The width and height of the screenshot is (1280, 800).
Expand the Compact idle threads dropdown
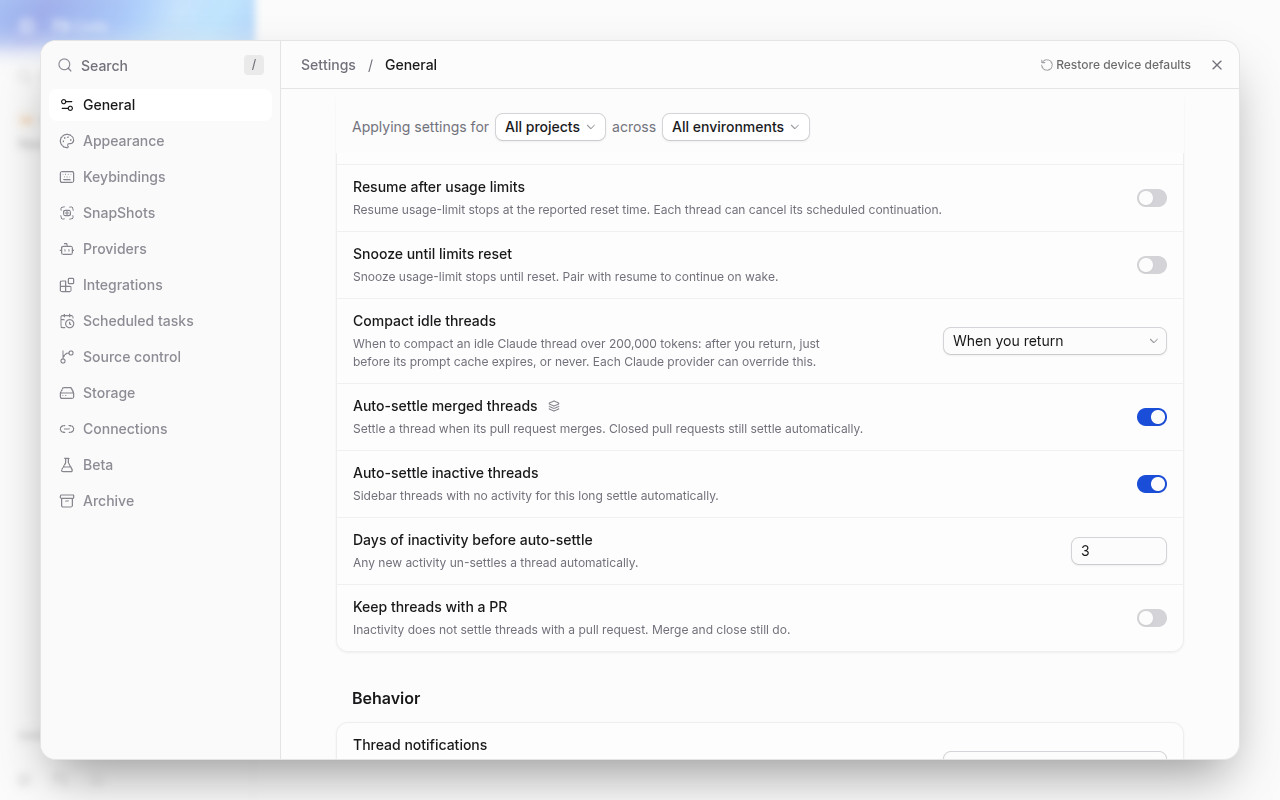click(x=1055, y=341)
